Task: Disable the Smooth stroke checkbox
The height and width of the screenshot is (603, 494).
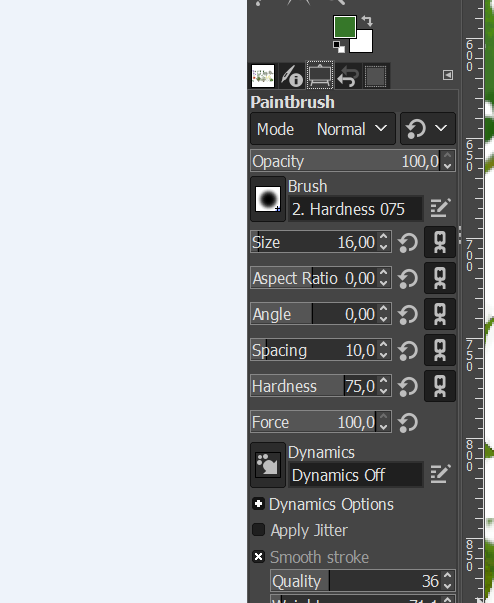Action: click(259, 556)
